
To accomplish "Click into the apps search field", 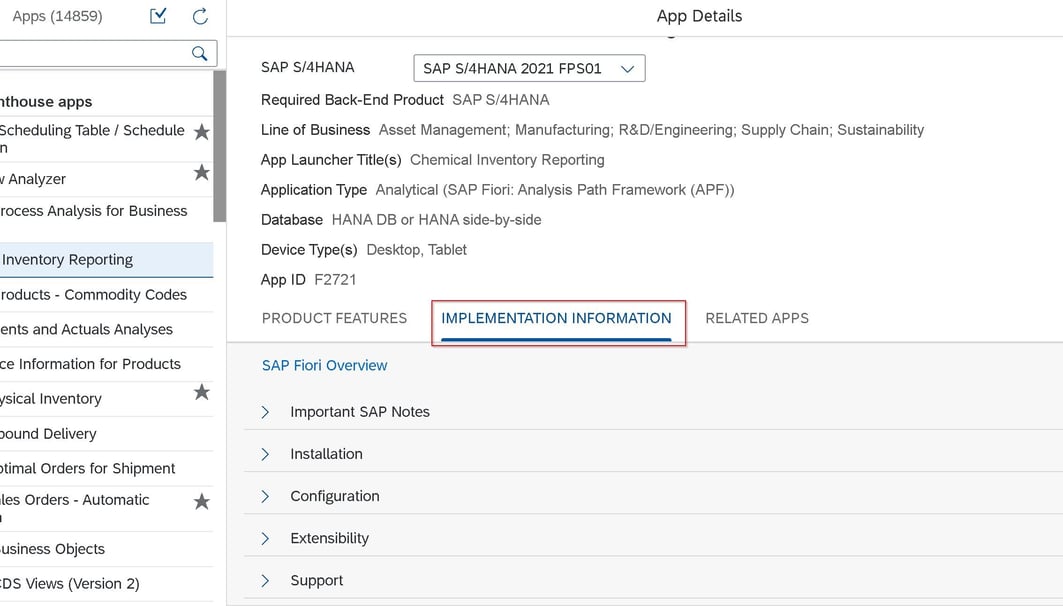I will pyautogui.click(x=90, y=54).
